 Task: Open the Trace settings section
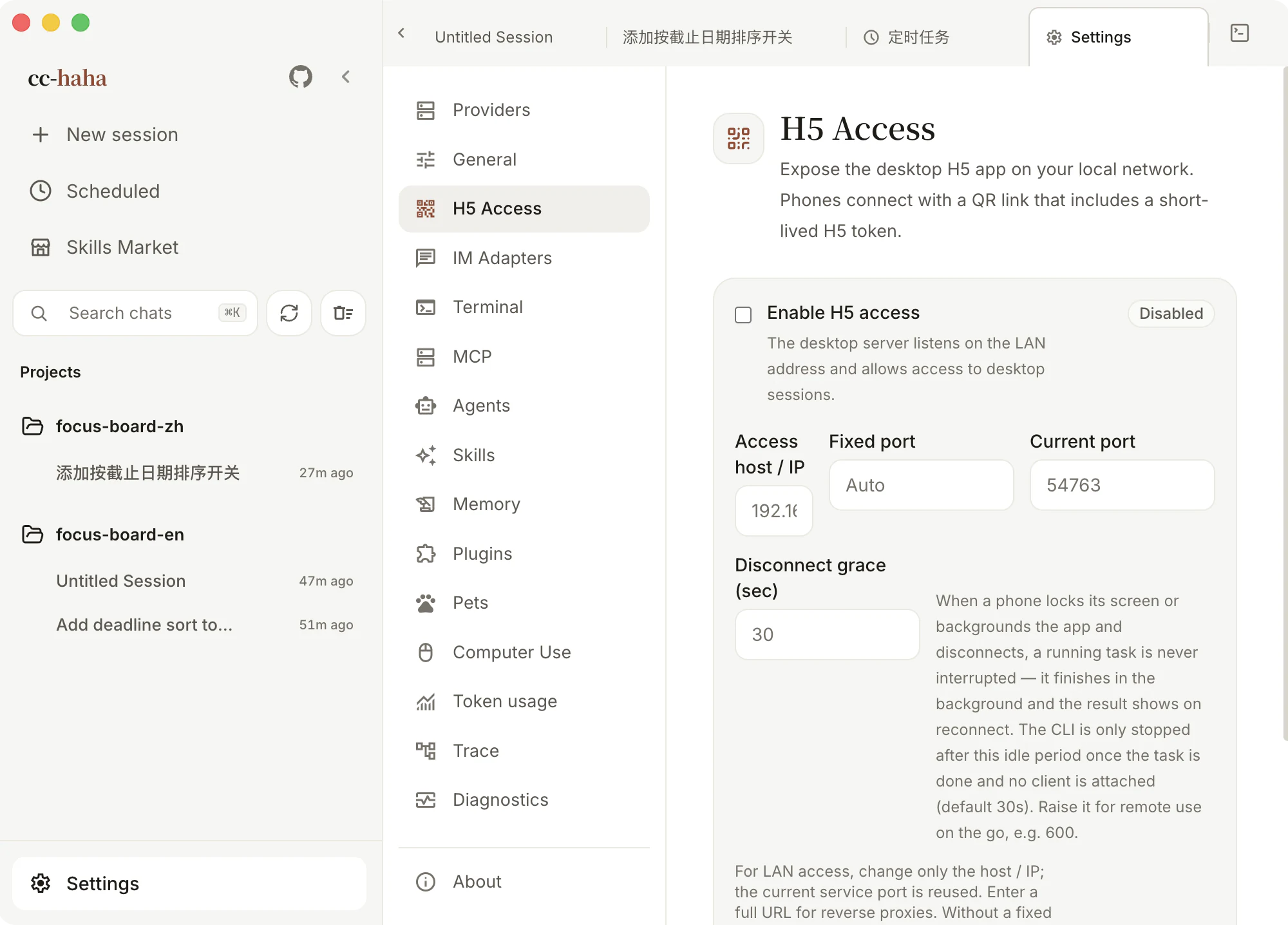(524, 751)
